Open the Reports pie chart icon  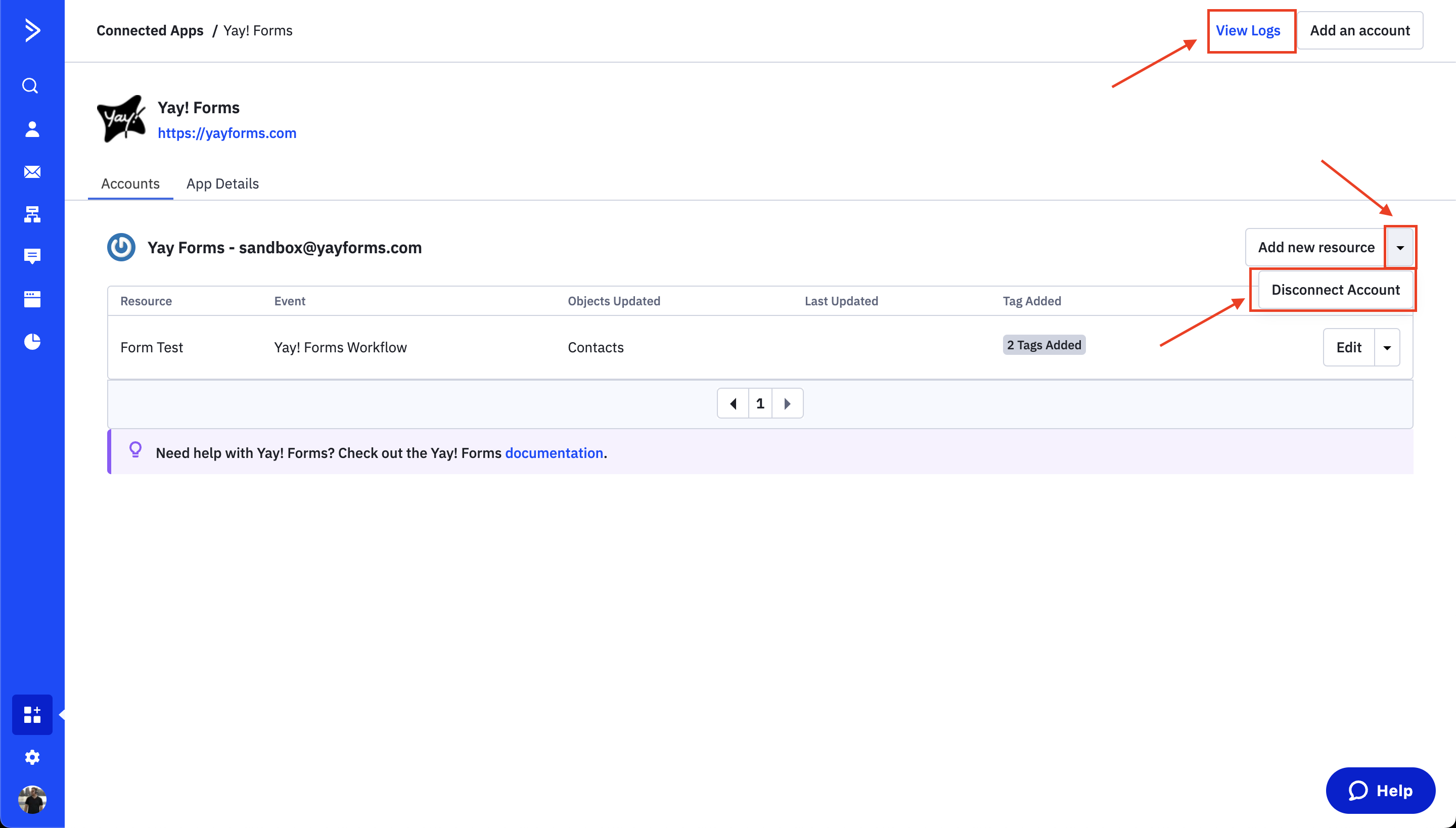pyautogui.click(x=32, y=341)
